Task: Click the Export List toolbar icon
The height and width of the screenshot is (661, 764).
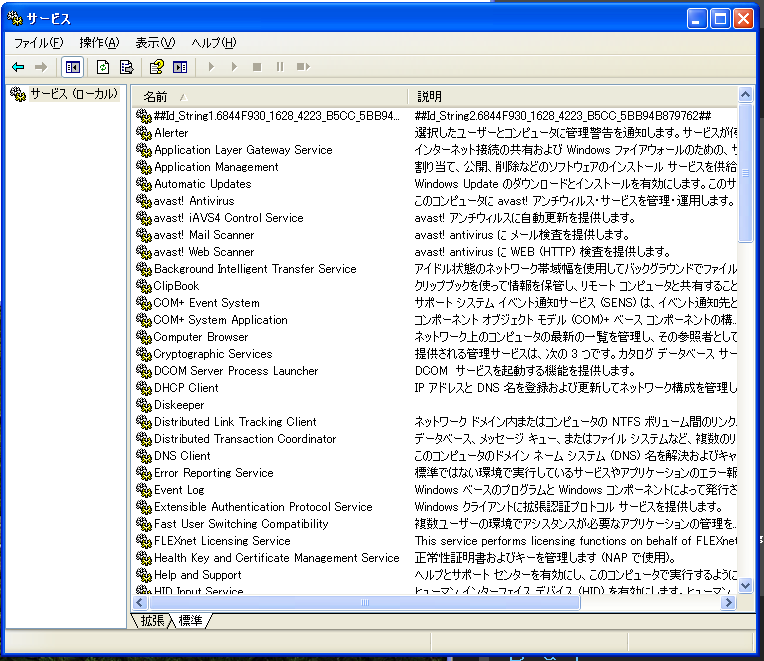Action: pos(126,67)
